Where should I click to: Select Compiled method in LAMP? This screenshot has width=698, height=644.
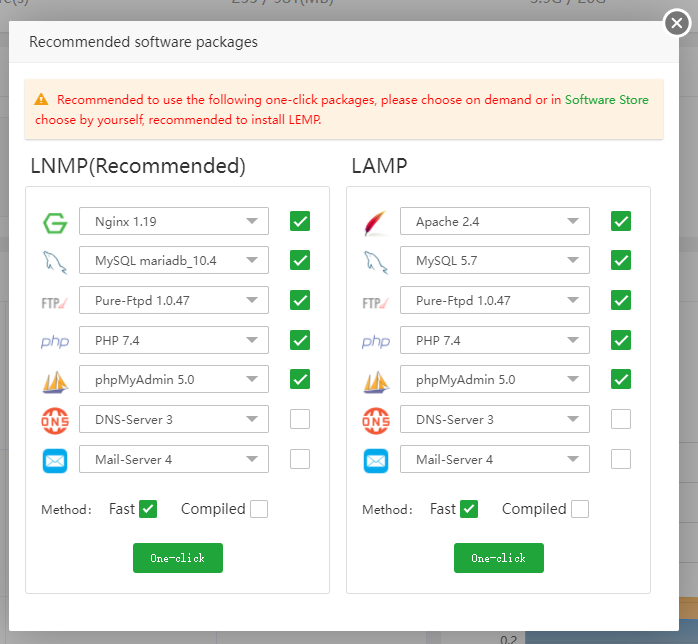[580, 509]
